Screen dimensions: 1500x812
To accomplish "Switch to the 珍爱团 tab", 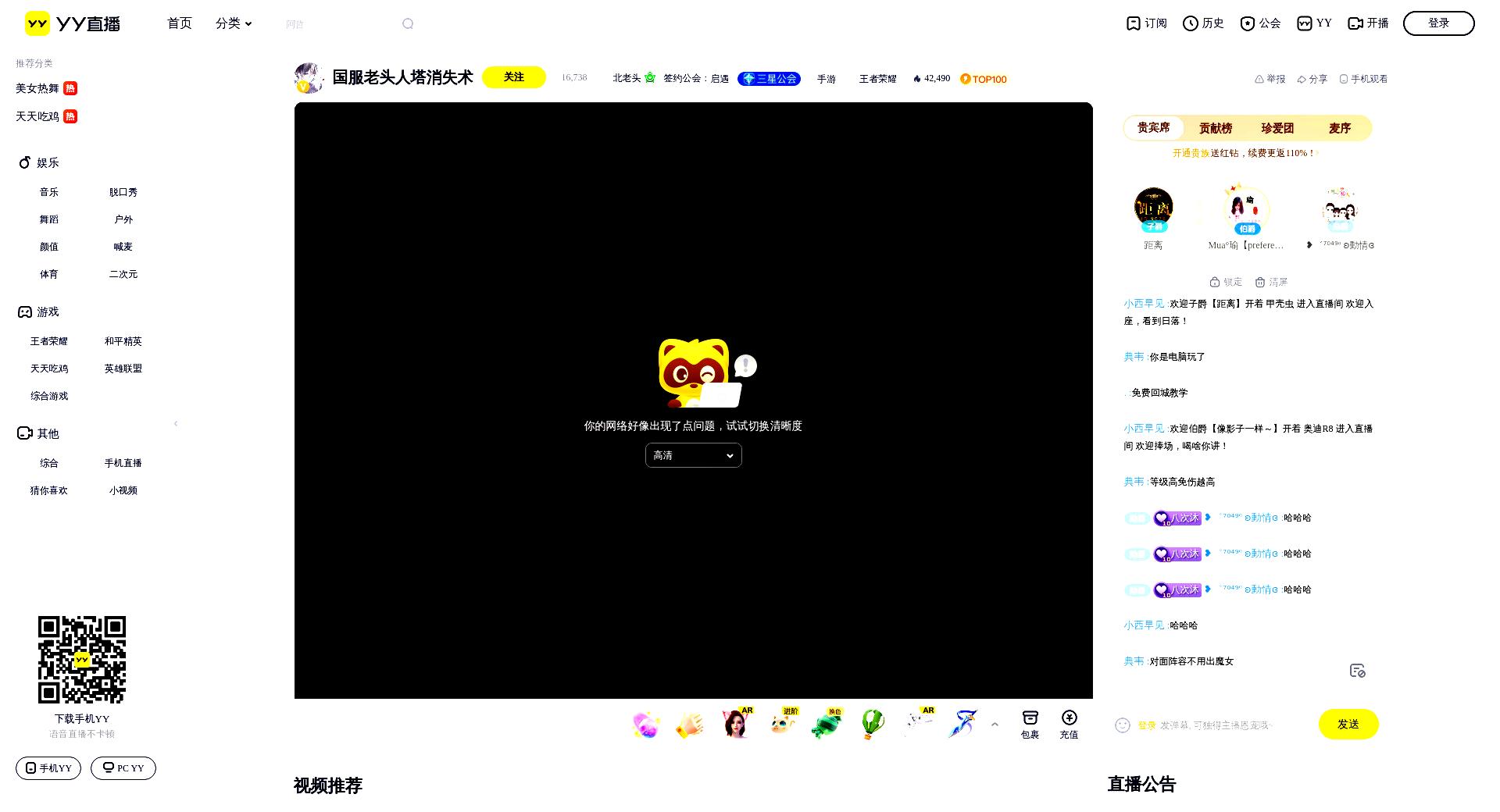I will pyautogui.click(x=1277, y=128).
